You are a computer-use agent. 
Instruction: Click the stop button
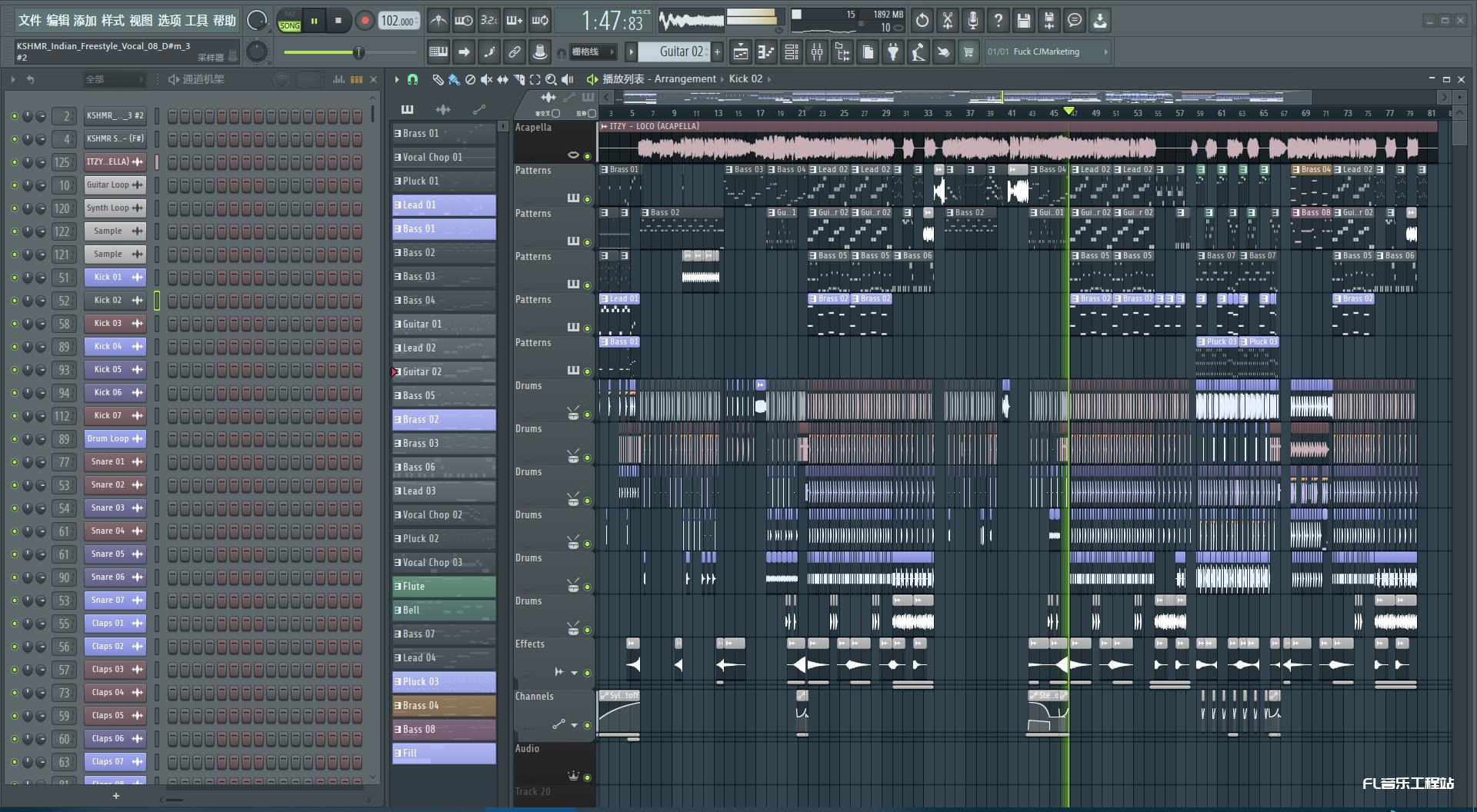(x=338, y=21)
